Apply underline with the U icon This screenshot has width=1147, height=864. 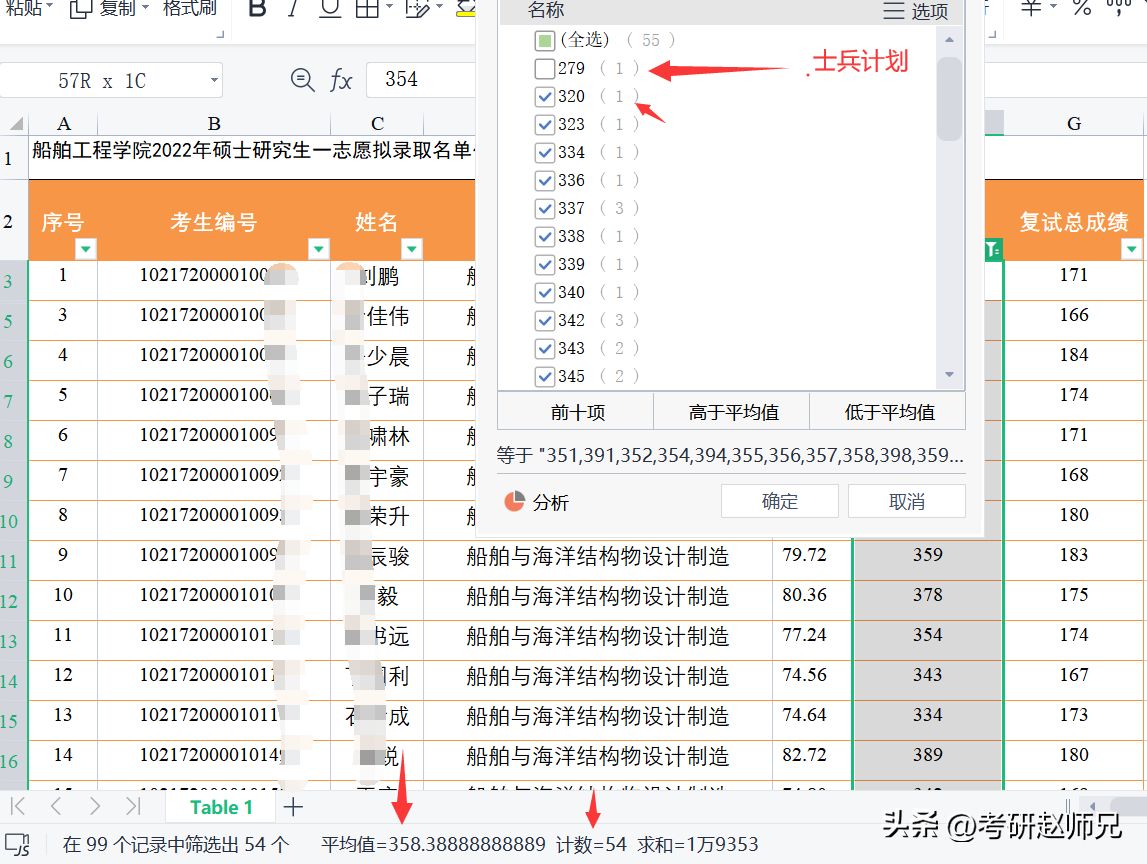point(330,8)
